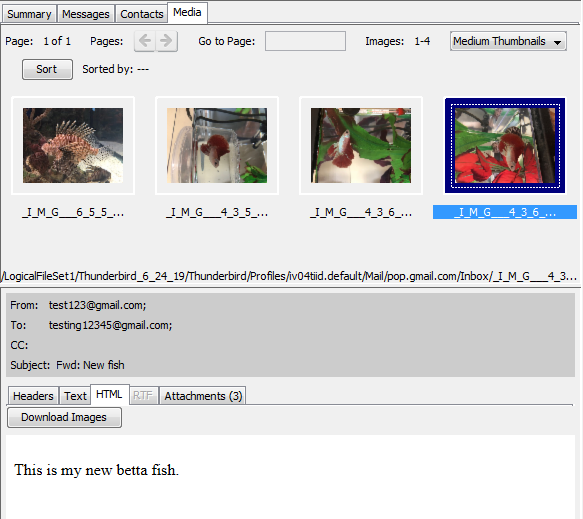Click the previous page arrow
Image resolution: width=583 pixels, height=519 pixels.
pyautogui.click(x=145, y=41)
